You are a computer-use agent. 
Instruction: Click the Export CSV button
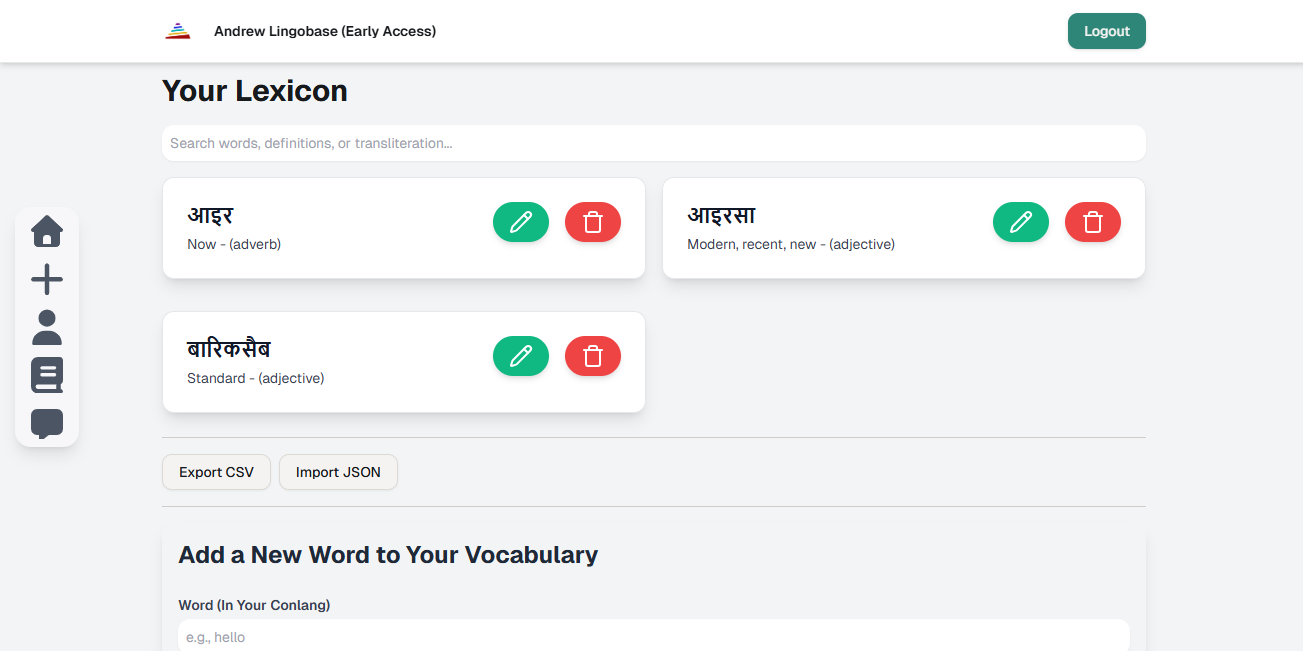pos(216,472)
